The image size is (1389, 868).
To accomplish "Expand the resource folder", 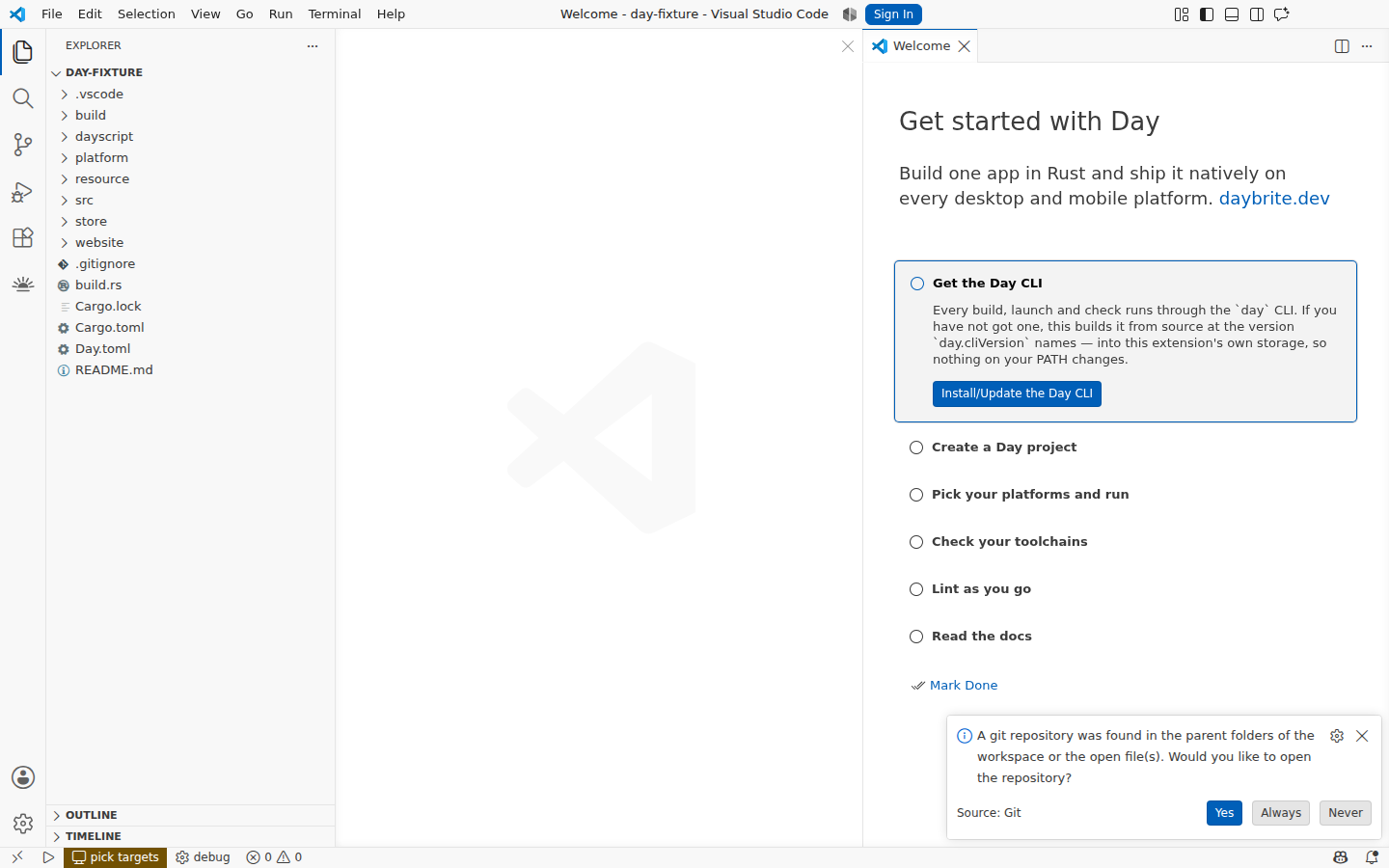I will point(191,179).
